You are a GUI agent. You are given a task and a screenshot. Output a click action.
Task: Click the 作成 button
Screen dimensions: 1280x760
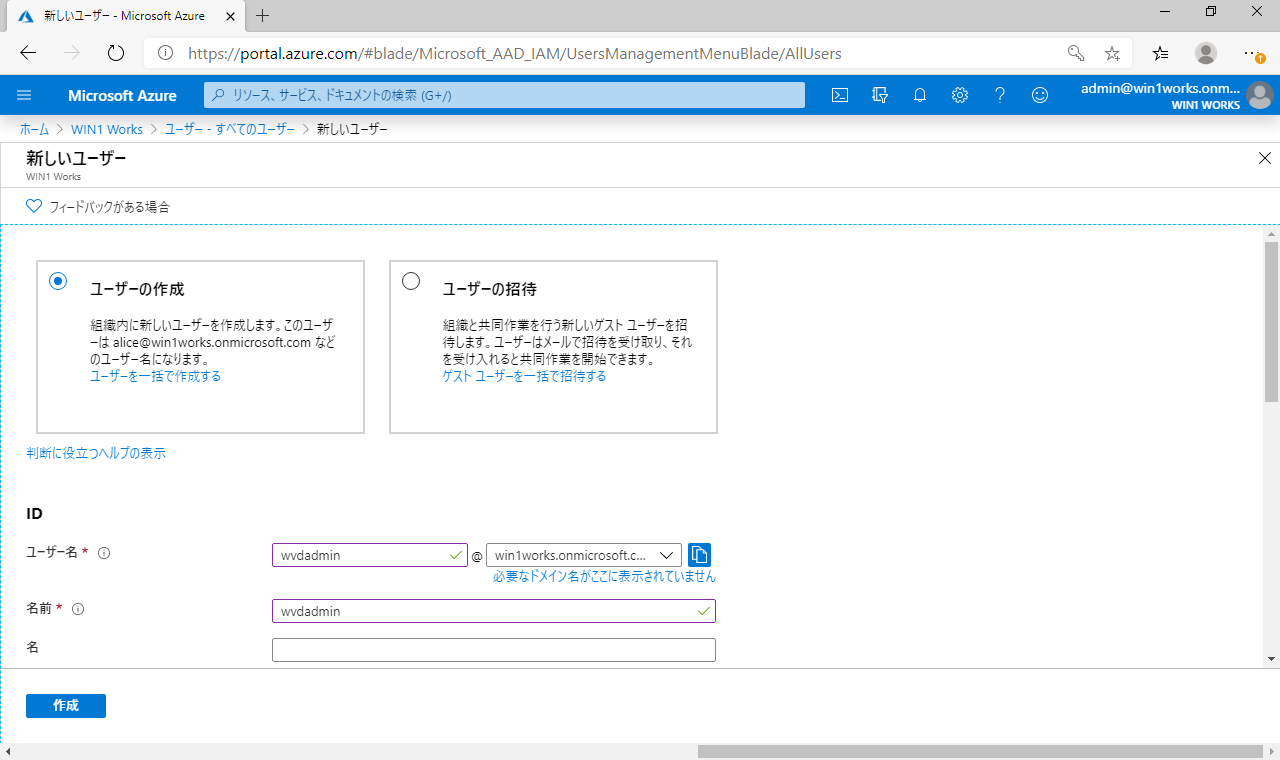click(x=66, y=705)
